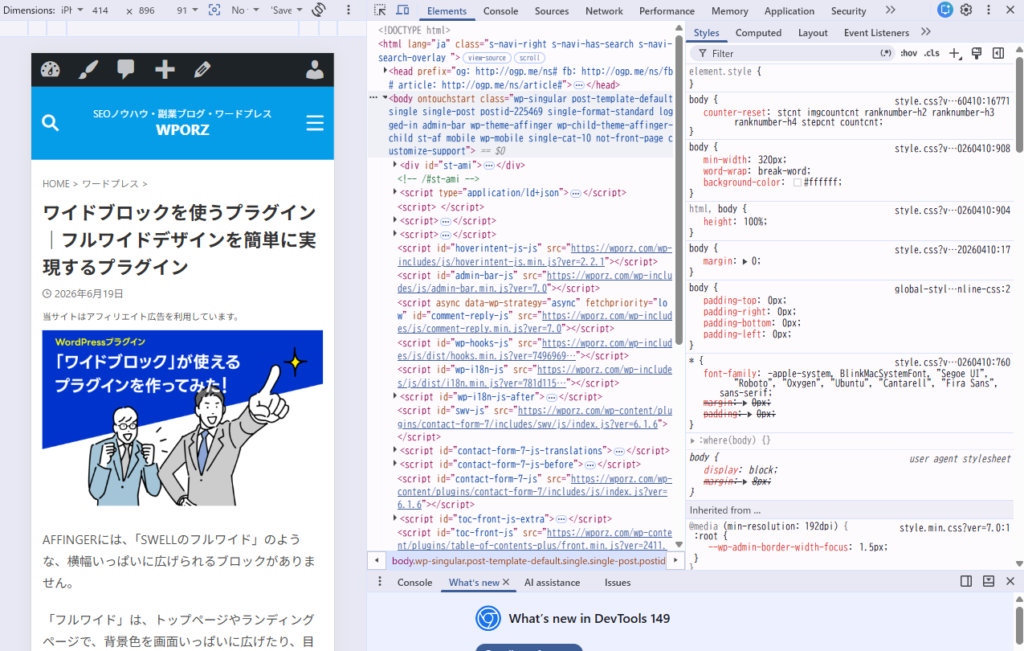Toggle the :hov element state button

coord(908,54)
